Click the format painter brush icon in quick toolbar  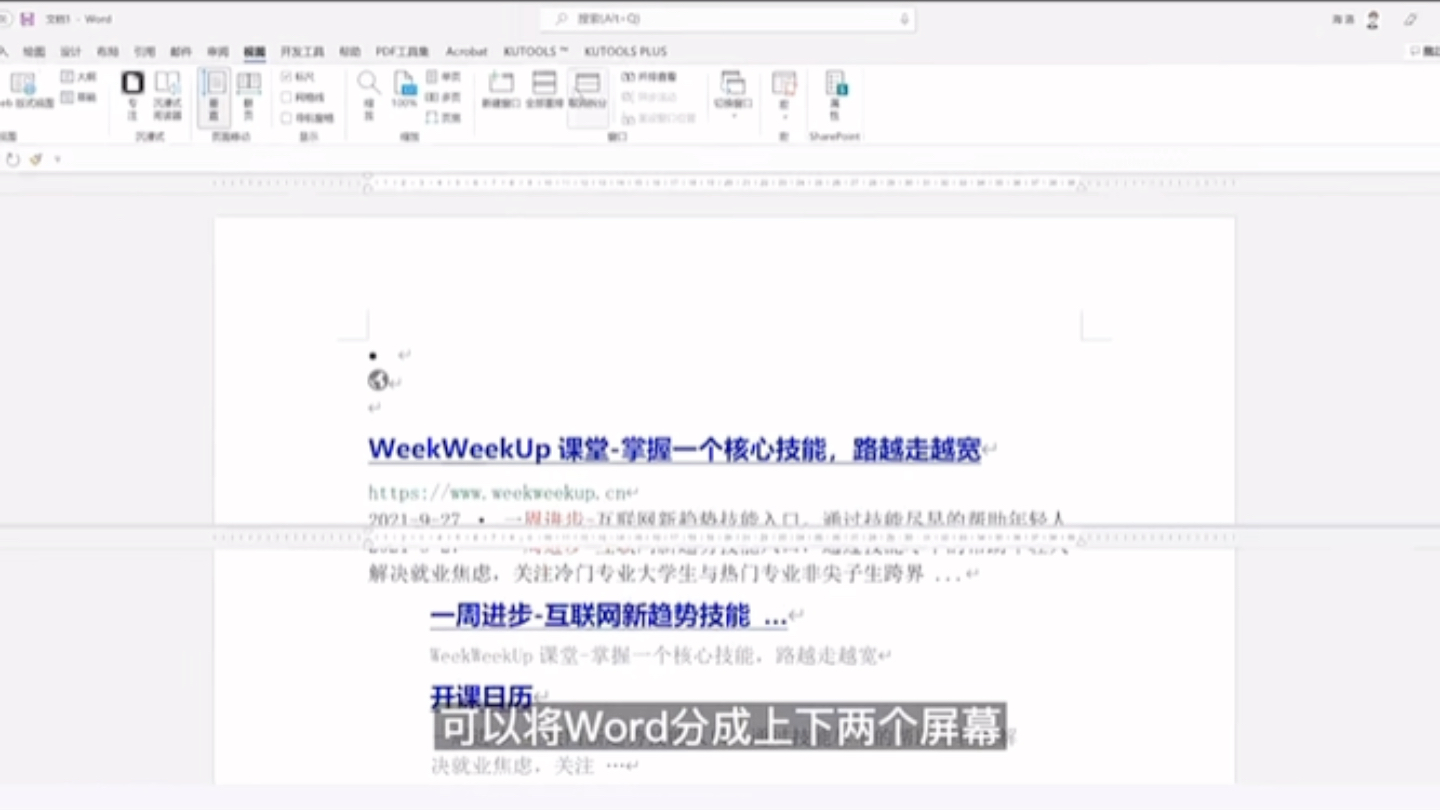[x=36, y=159]
